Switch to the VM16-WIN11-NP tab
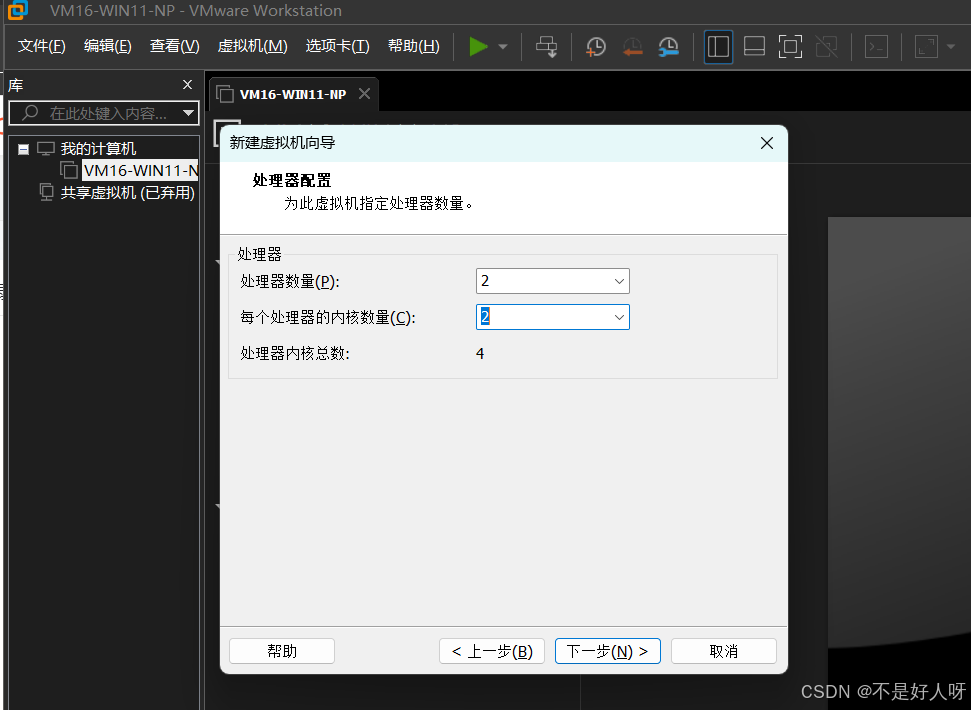The width and height of the screenshot is (971, 710). coord(292,94)
